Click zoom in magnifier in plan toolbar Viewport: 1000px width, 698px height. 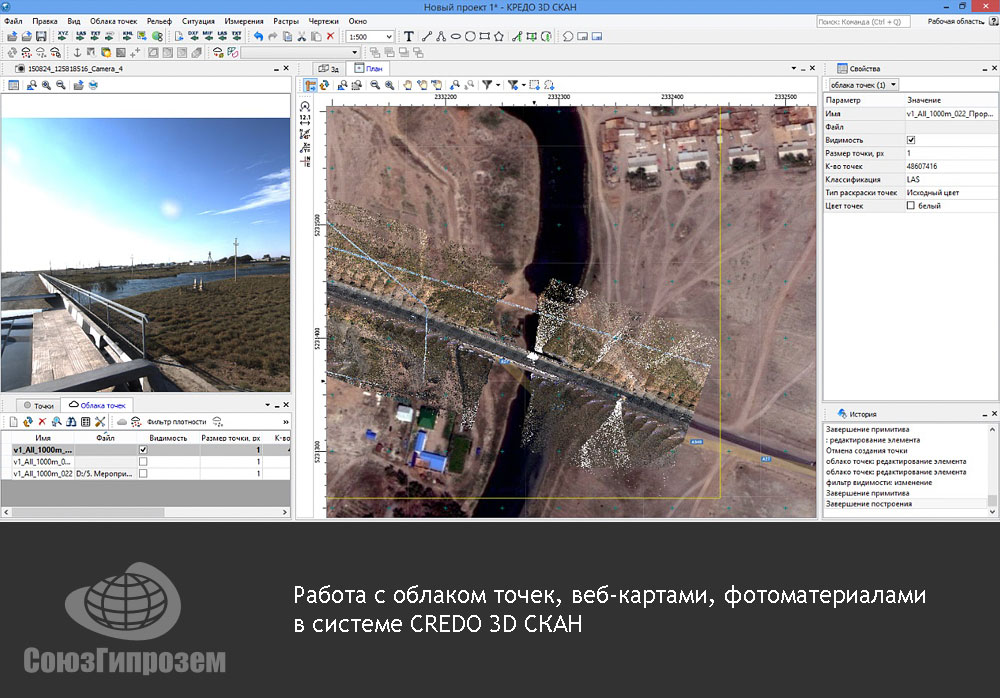point(390,85)
